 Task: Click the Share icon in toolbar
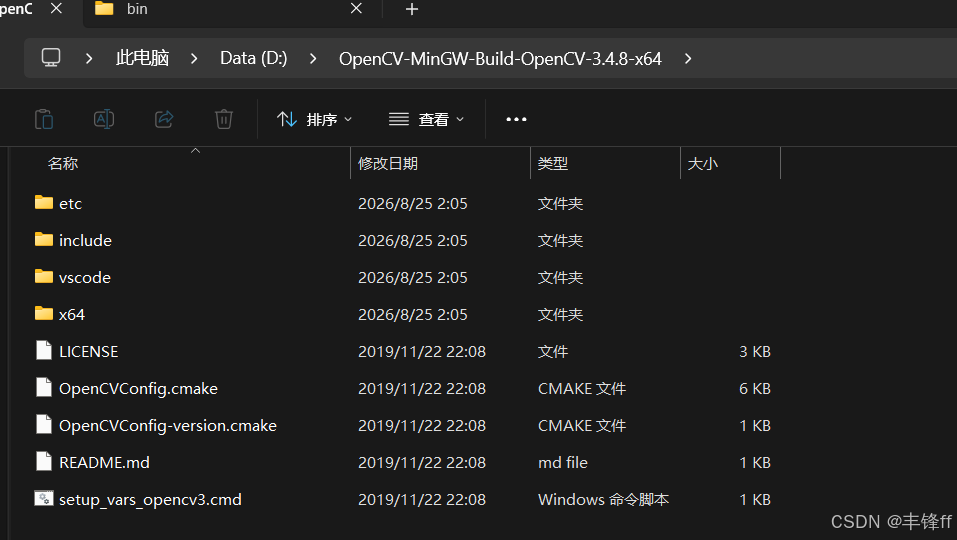click(x=164, y=119)
